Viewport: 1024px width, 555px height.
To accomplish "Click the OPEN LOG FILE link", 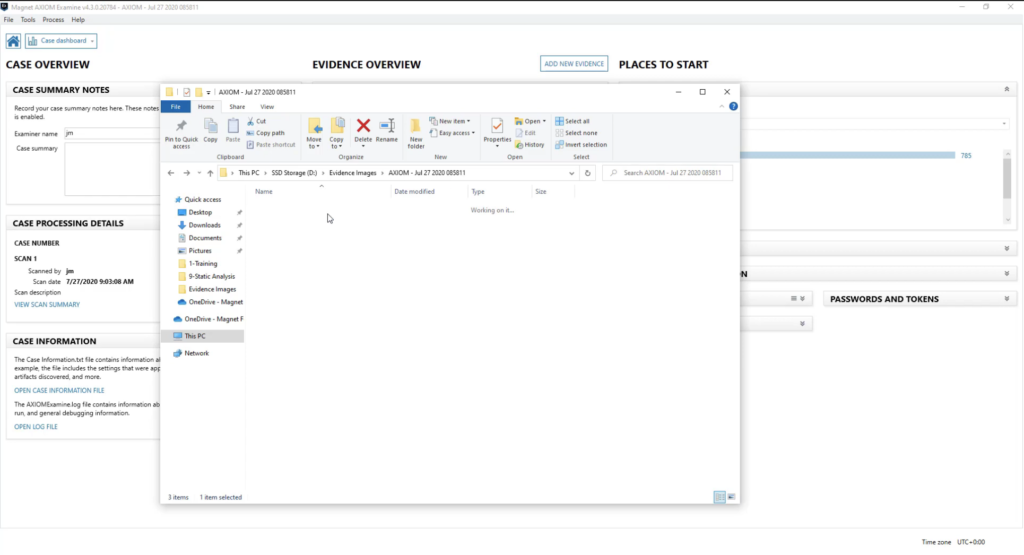I will (x=36, y=427).
